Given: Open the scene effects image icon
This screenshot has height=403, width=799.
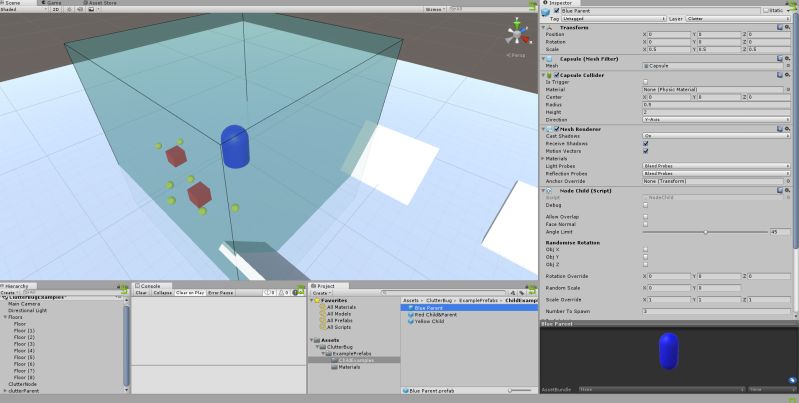Looking at the screenshot, I should [91, 9].
